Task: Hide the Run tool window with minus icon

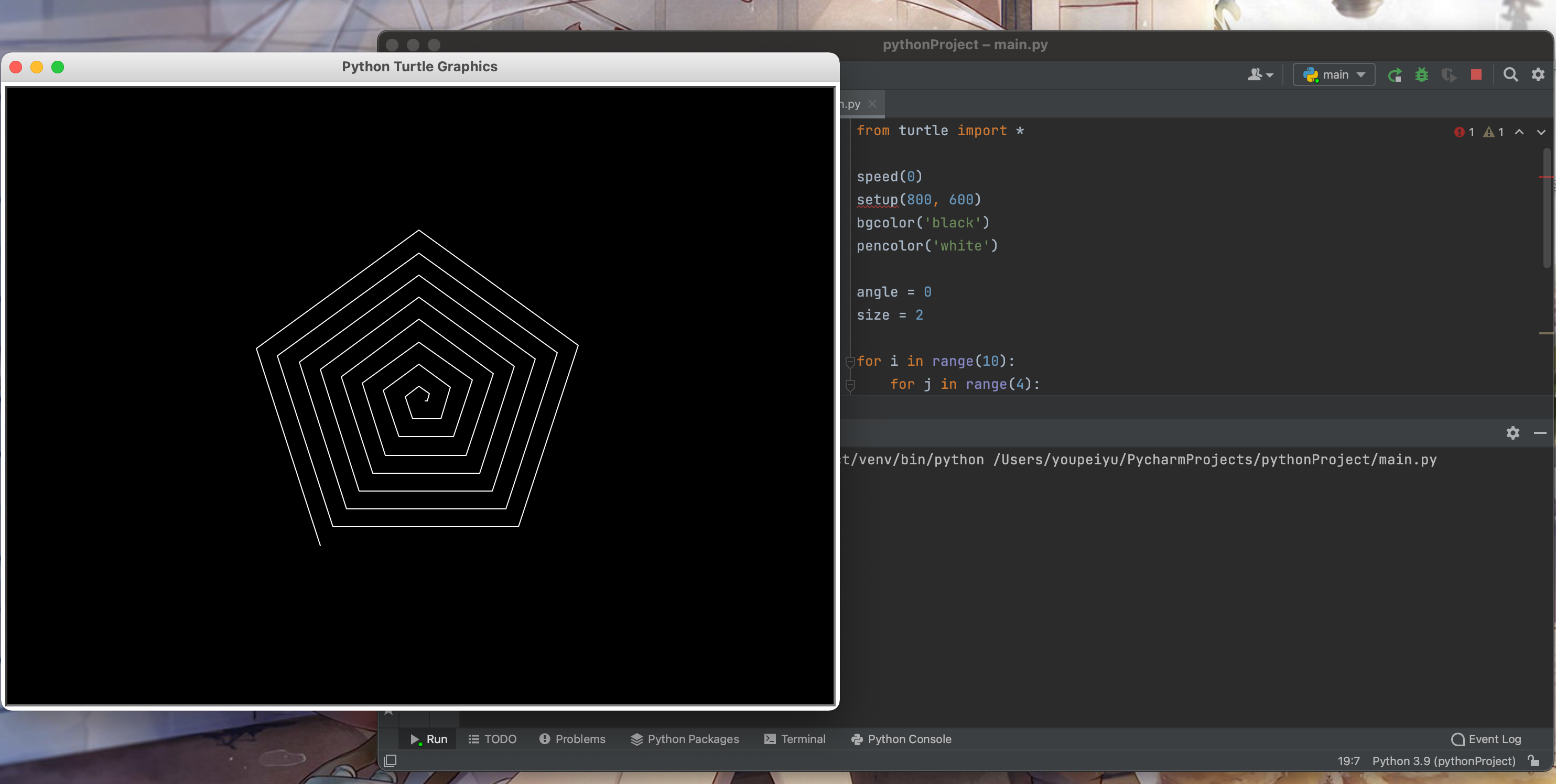Action: point(1540,432)
